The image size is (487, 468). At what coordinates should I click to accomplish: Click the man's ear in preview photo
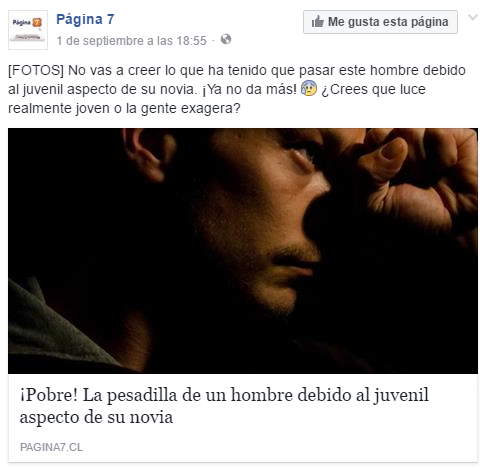[147, 155]
